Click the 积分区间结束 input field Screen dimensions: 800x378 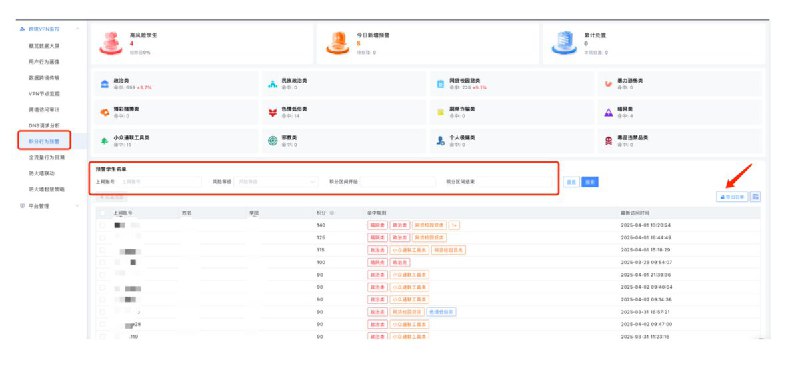(x=514, y=182)
